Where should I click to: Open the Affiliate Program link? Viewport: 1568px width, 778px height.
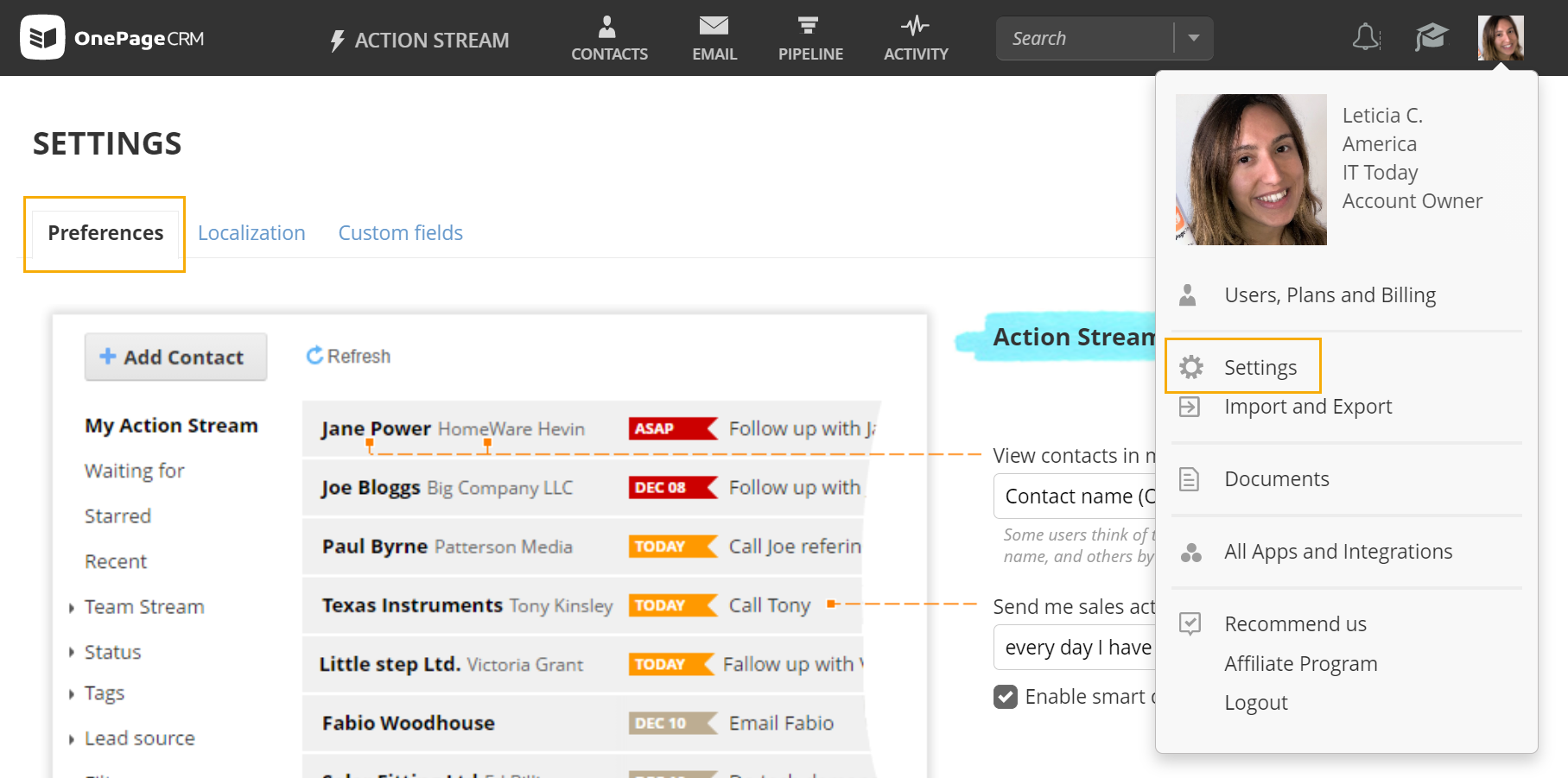point(1300,664)
